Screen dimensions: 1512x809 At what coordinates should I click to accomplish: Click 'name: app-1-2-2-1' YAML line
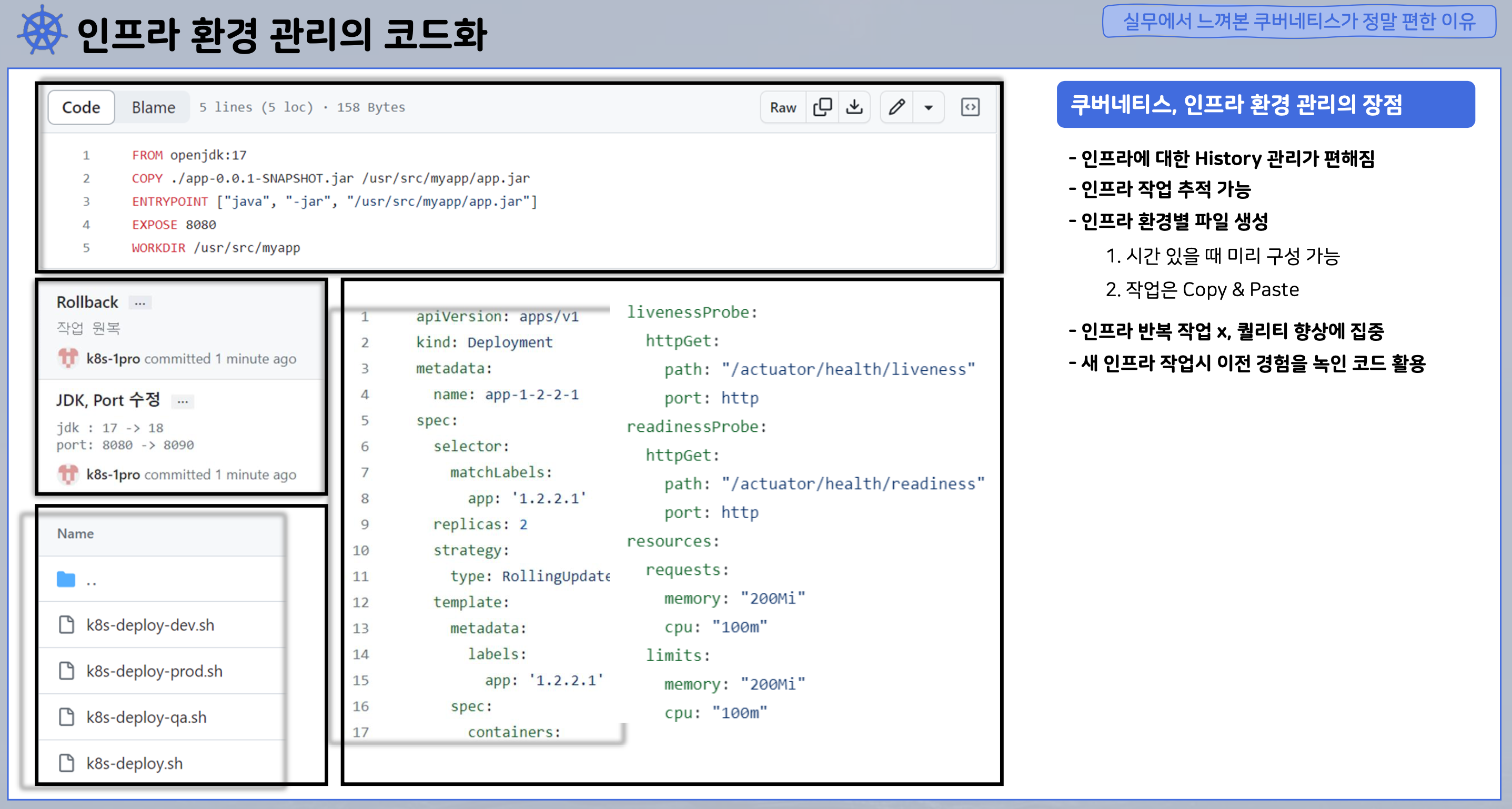(506, 394)
